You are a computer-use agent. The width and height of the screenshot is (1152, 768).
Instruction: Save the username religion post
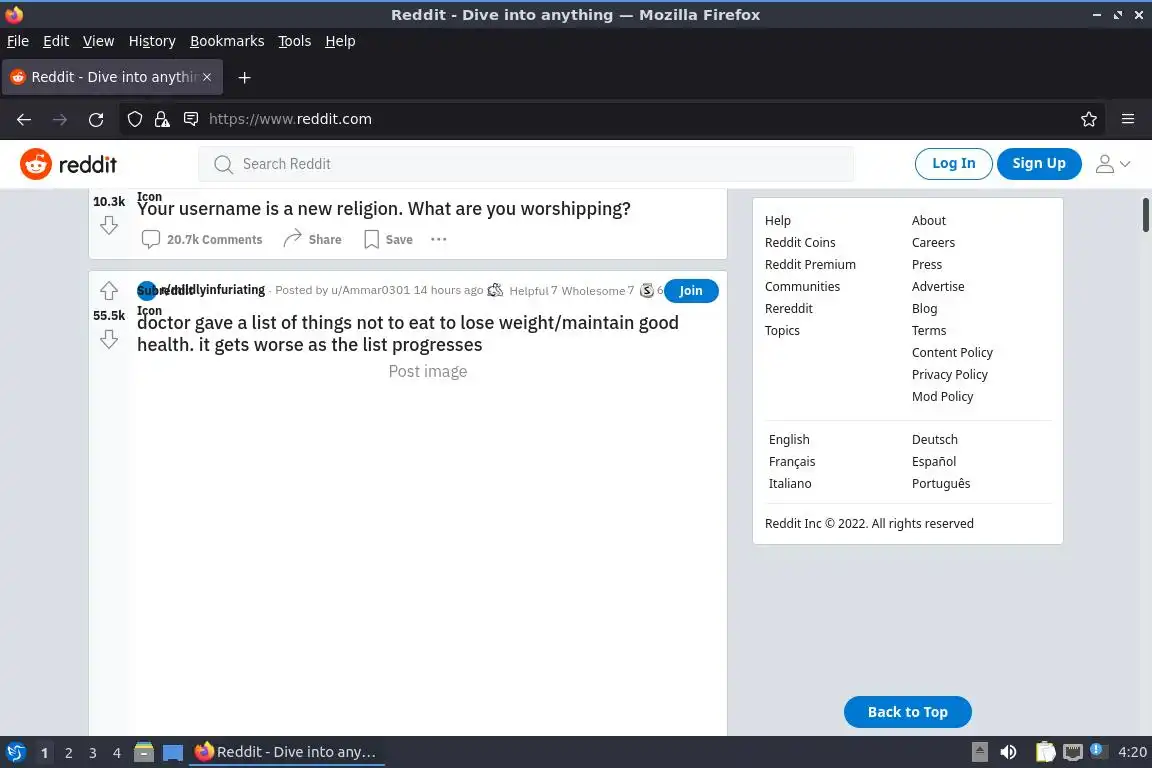(388, 240)
